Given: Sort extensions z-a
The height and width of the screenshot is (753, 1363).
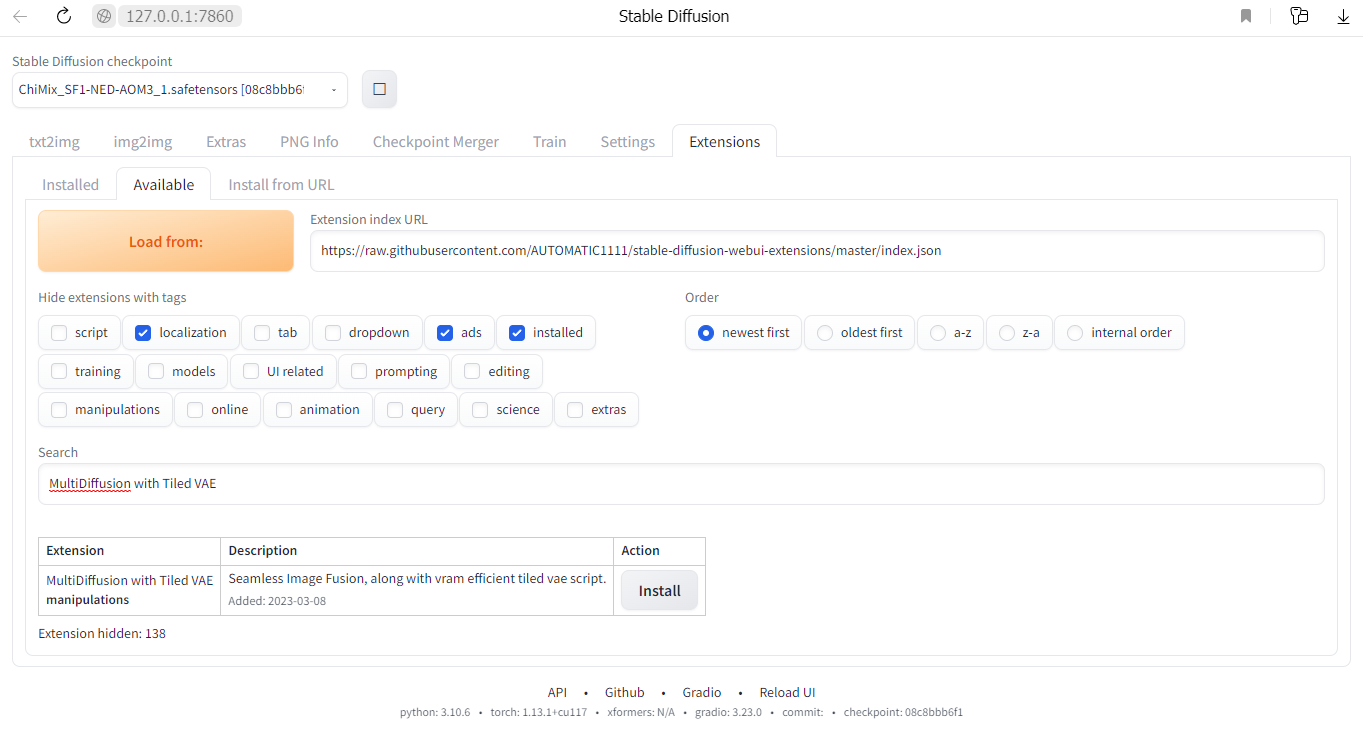Looking at the screenshot, I should pos(1007,333).
